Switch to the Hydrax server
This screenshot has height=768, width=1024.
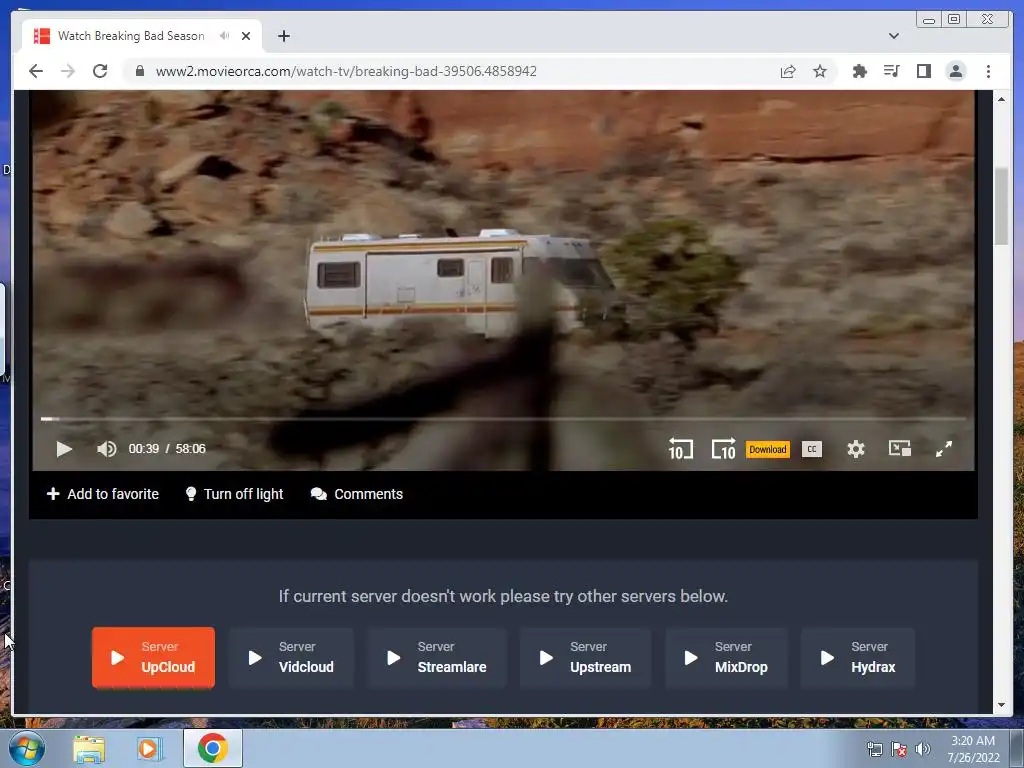pyautogui.click(x=858, y=657)
